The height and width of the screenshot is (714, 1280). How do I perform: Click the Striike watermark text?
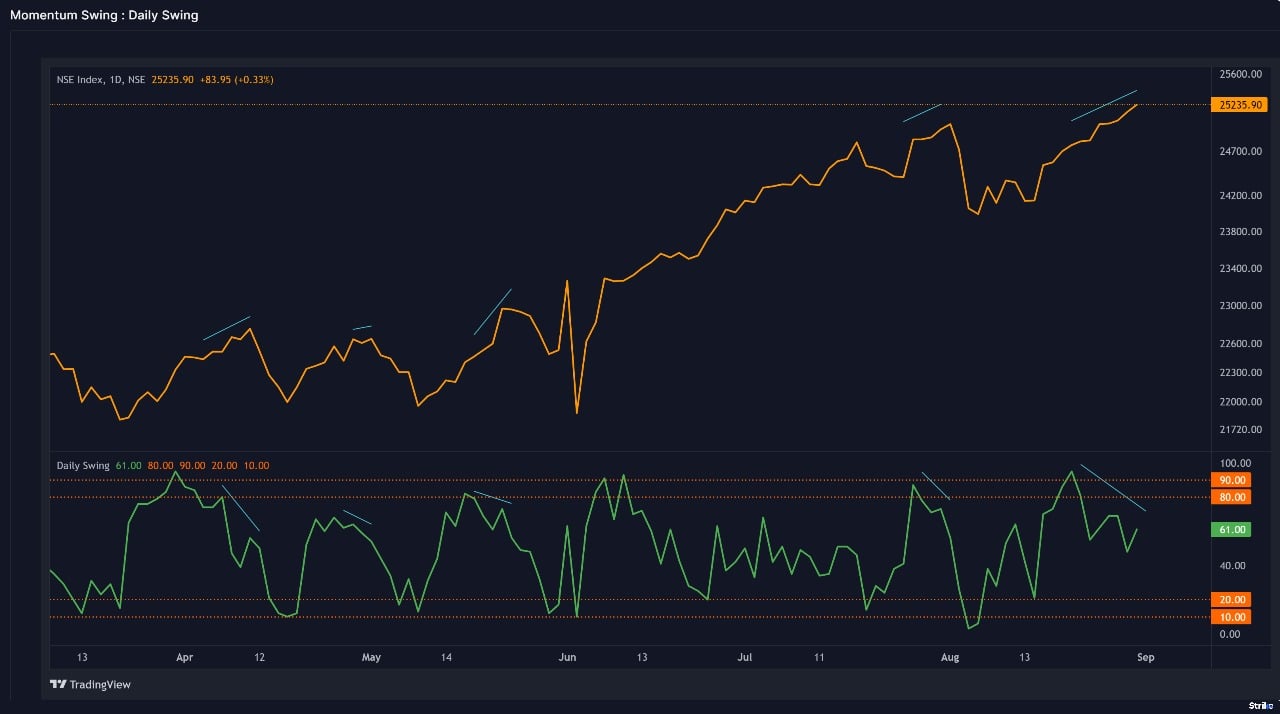click(1261, 705)
